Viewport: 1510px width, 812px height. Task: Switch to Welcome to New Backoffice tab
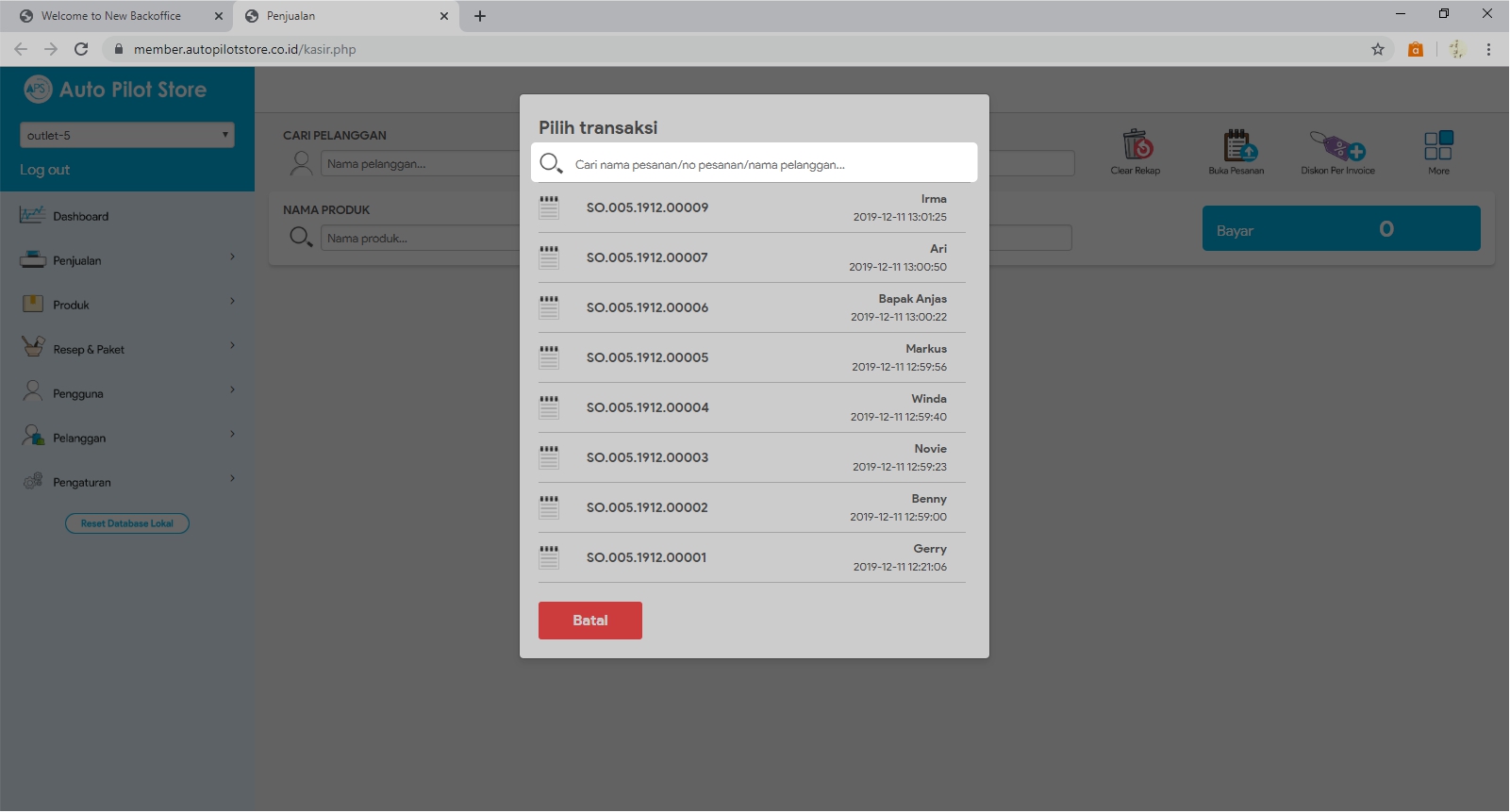pos(111,16)
